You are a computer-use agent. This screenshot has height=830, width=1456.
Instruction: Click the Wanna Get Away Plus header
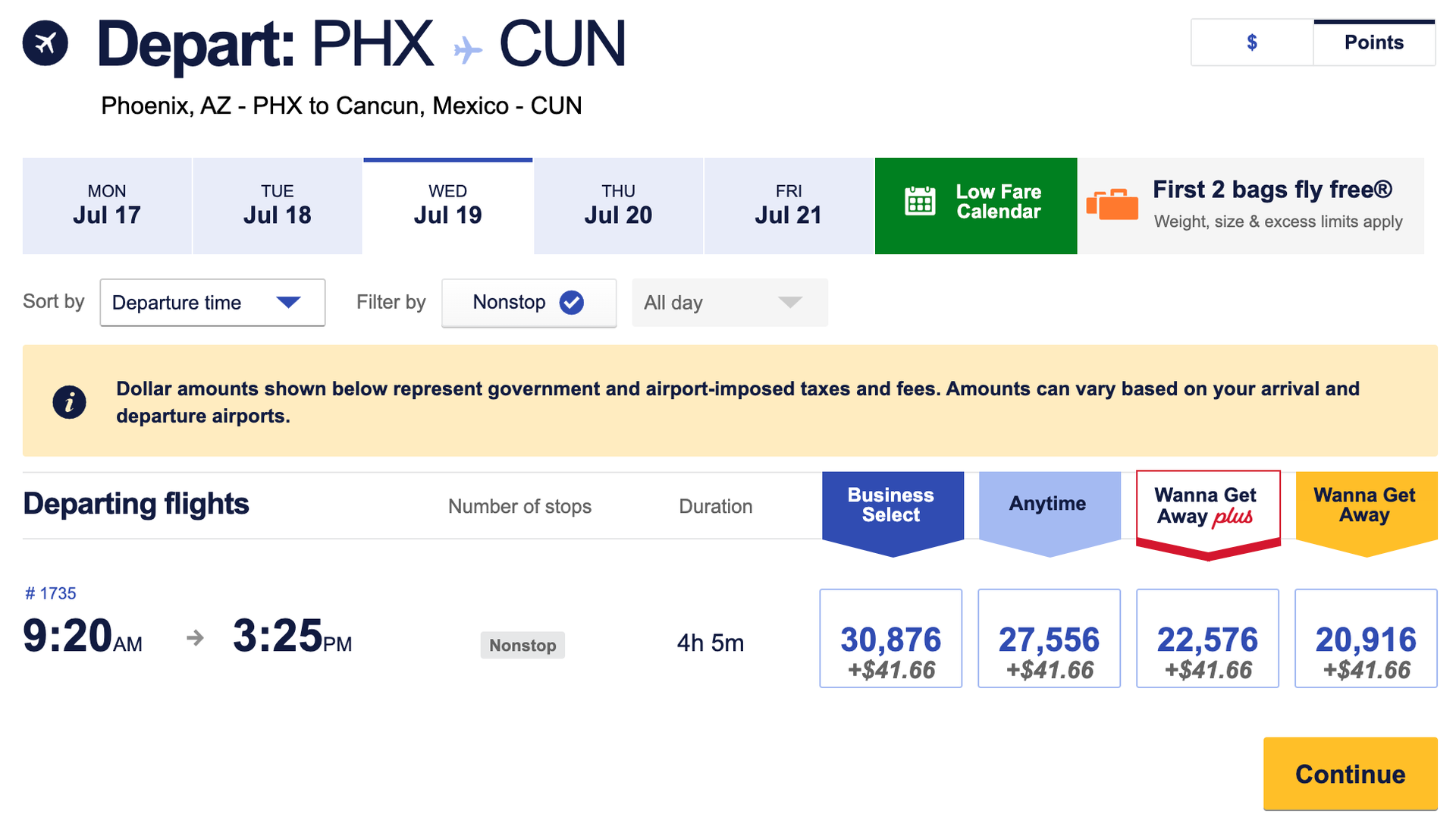(x=1207, y=506)
